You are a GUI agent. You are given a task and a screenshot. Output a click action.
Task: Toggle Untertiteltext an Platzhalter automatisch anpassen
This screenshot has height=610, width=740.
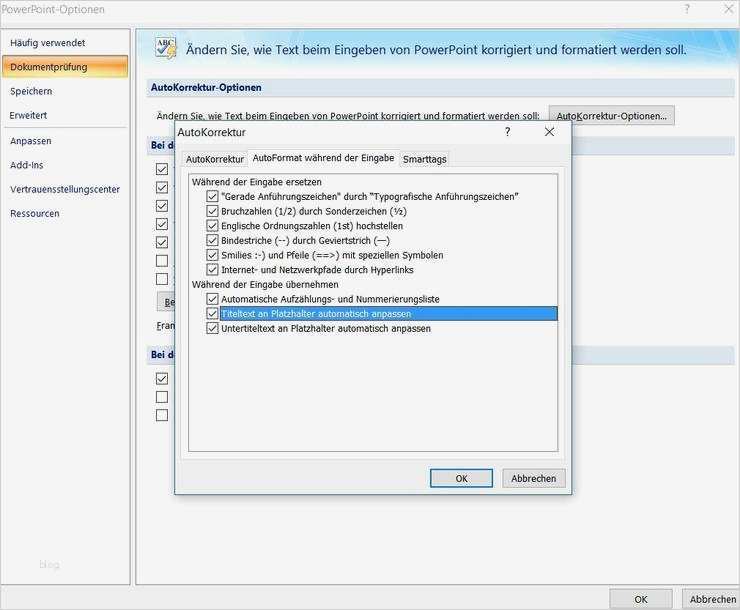[212, 328]
